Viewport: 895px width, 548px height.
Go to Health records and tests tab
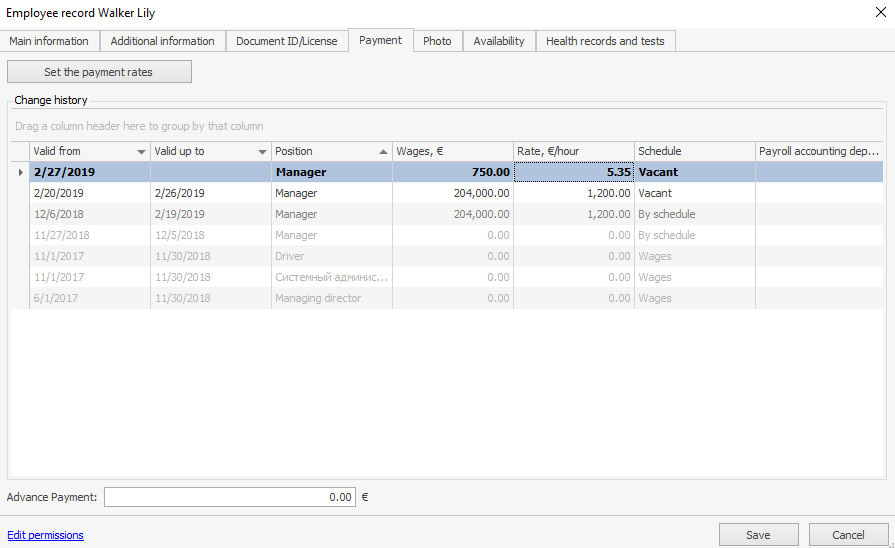point(605,41)
